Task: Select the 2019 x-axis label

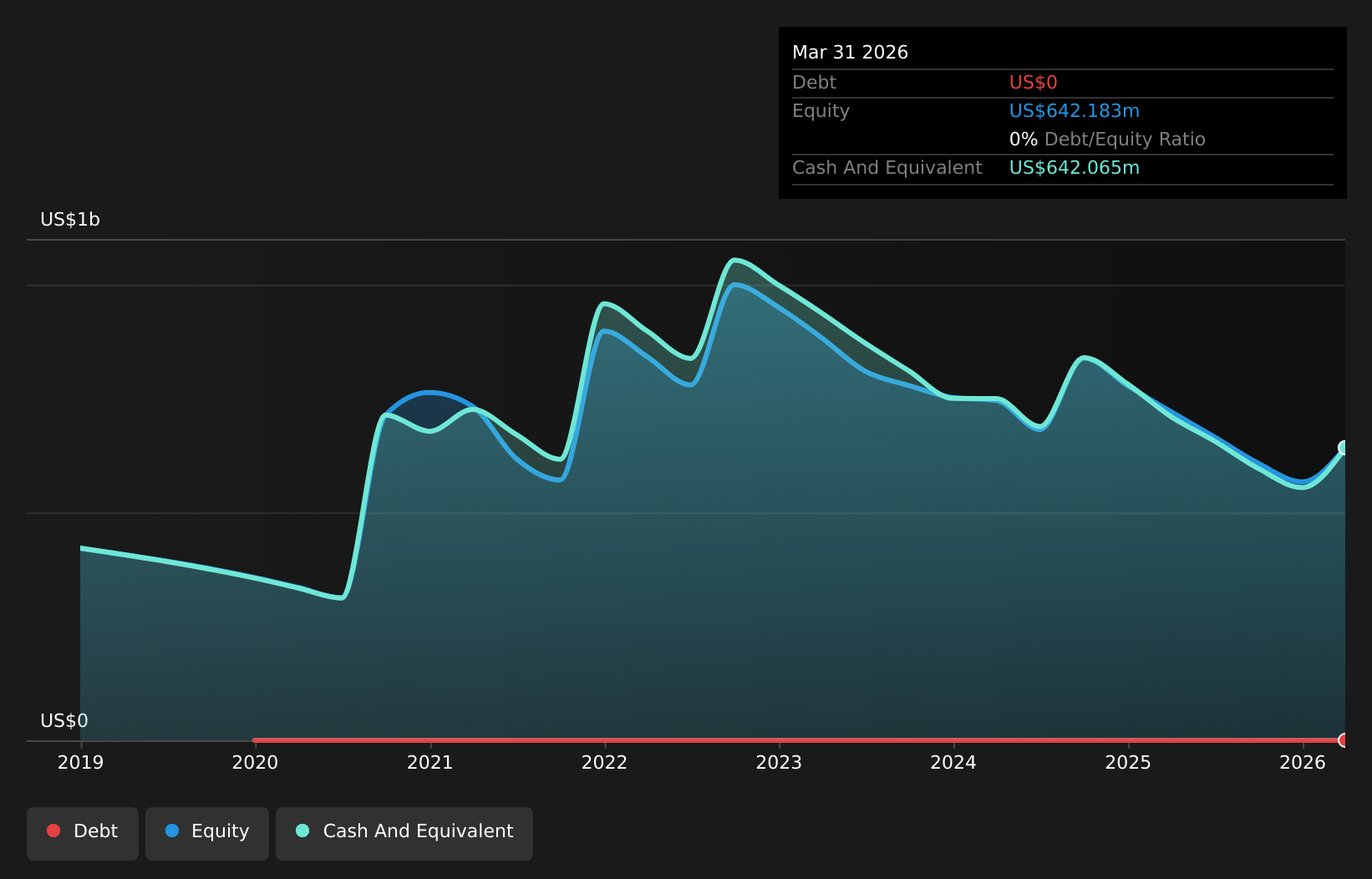Action: pos(80,763)
